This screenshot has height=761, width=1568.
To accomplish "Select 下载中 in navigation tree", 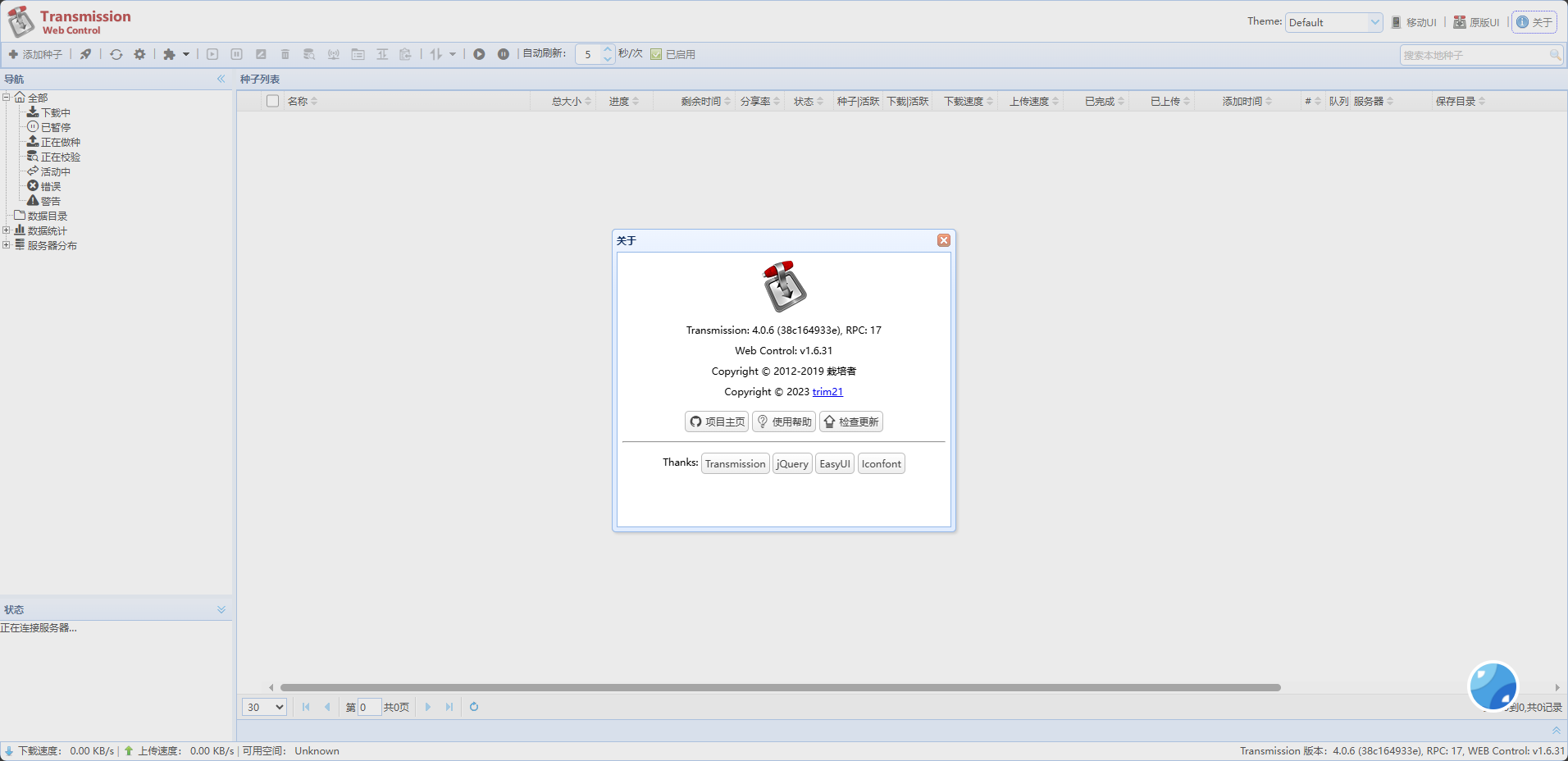I will tap(55, 112).
